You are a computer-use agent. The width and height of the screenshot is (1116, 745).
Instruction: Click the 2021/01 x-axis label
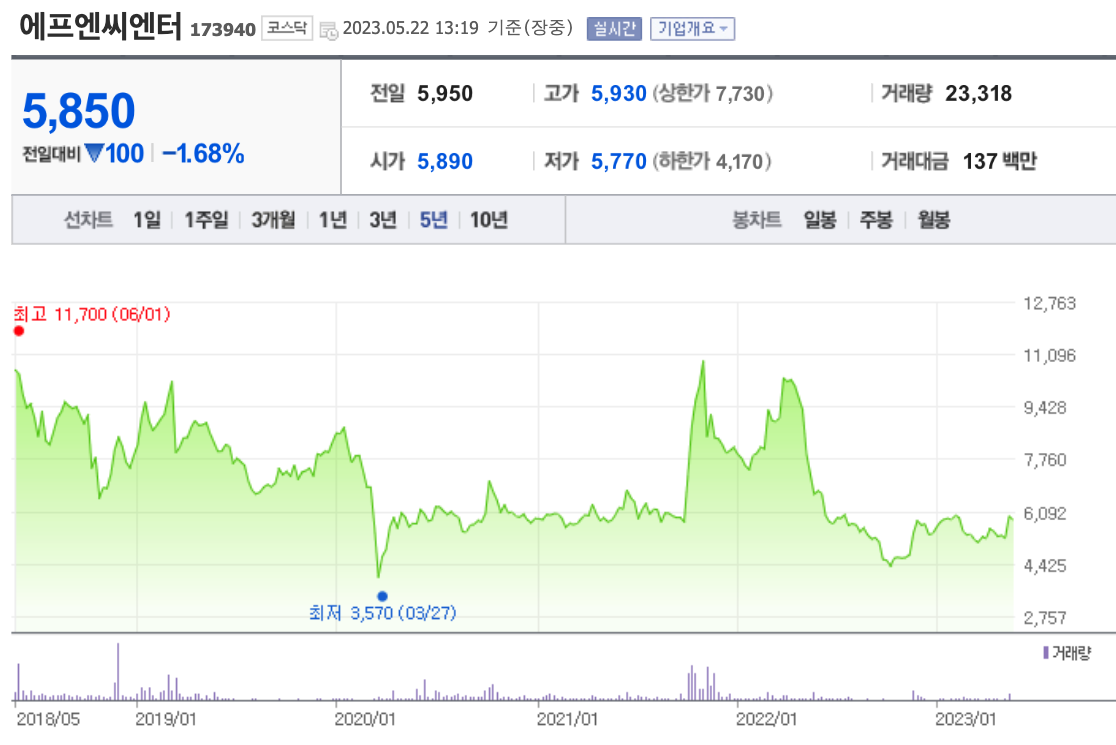click(x=567, y=719)
